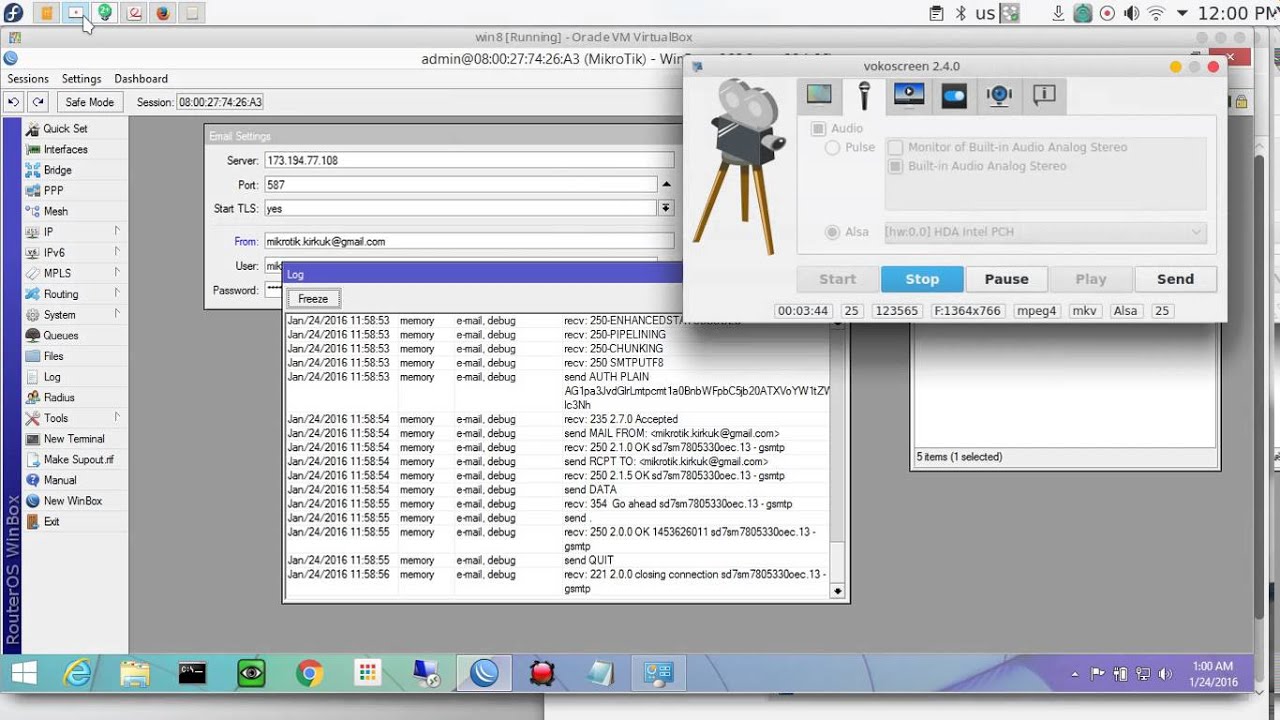Switch to vokoscreen webcam tab
The width and height of the screenshot is (1280, 720).
(x=999, y=95)
